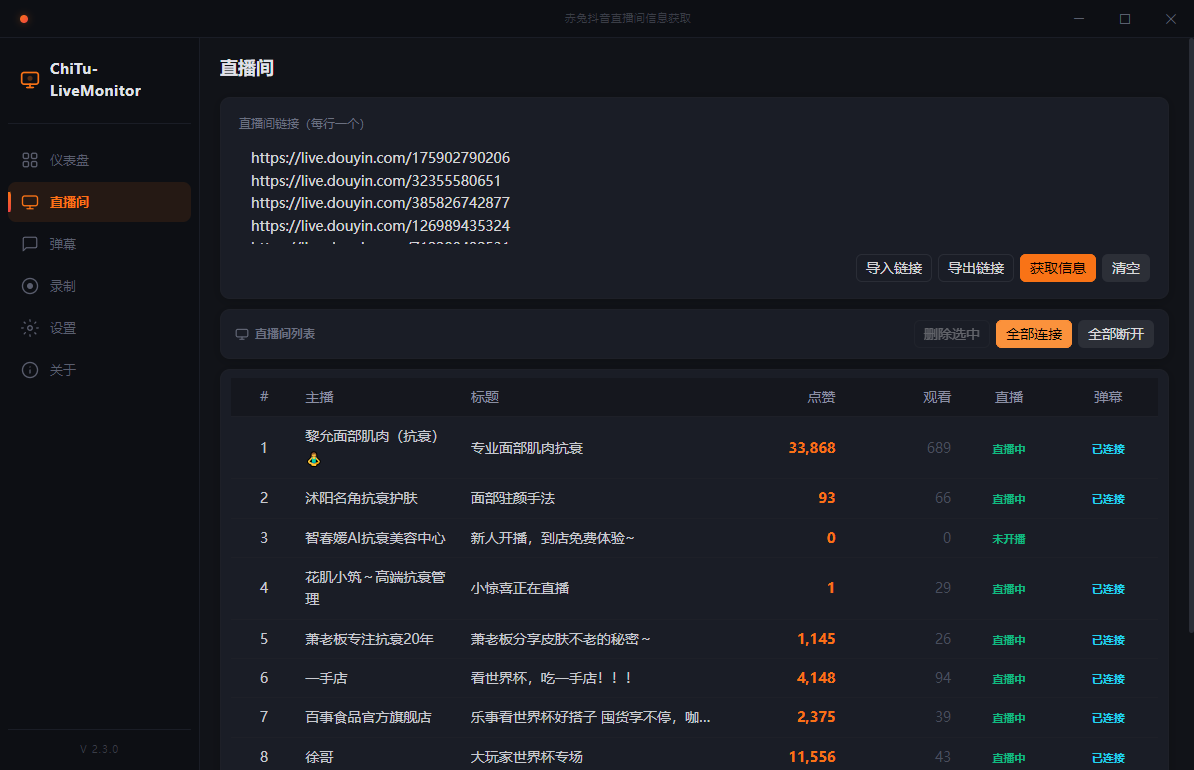Click the title 小惊喜正在直播
The width and height of the screenshot is (1194, 770).
[x=520, y=588]
